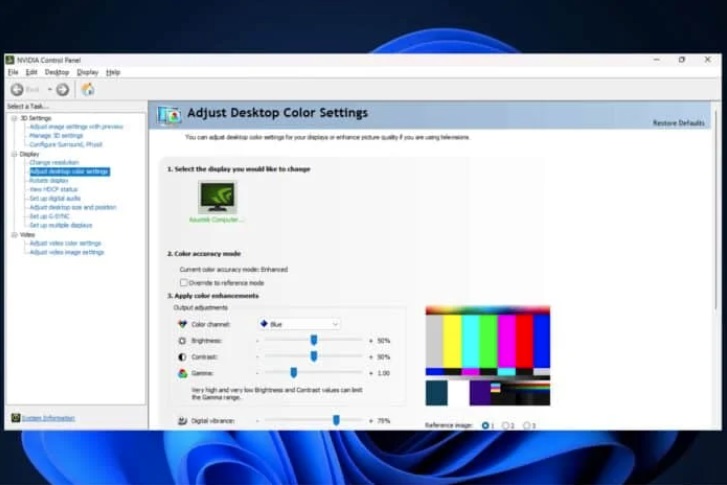
Task: Open Adjust desktop size and position
Action: pyautogui.click(x=73, y=207)
